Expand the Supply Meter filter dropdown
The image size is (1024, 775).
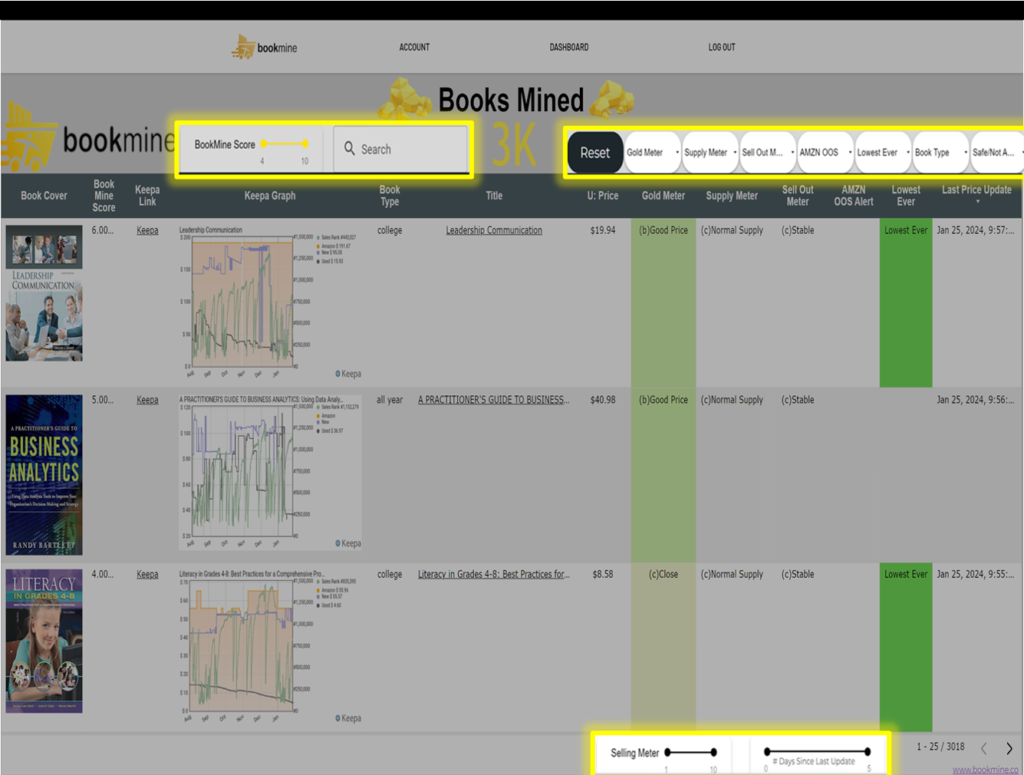pos(709,153)
